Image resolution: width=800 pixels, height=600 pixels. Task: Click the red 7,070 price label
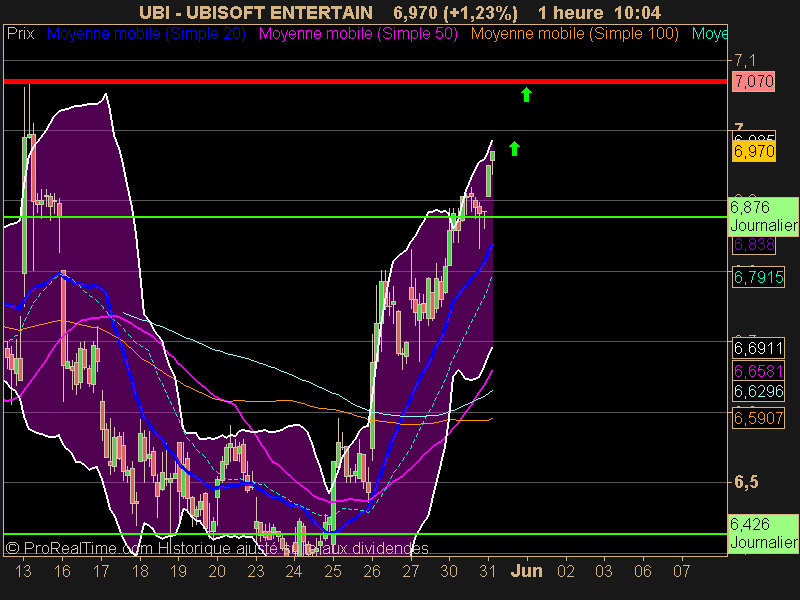click(754, 81)
